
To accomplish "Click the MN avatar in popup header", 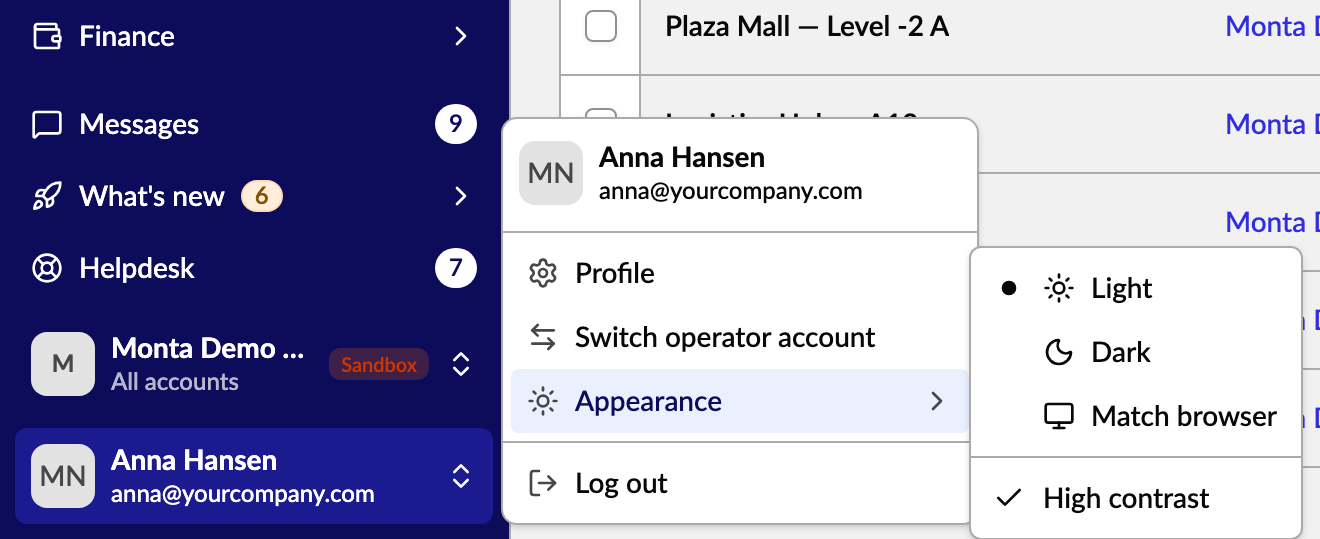I will (551, 173).
